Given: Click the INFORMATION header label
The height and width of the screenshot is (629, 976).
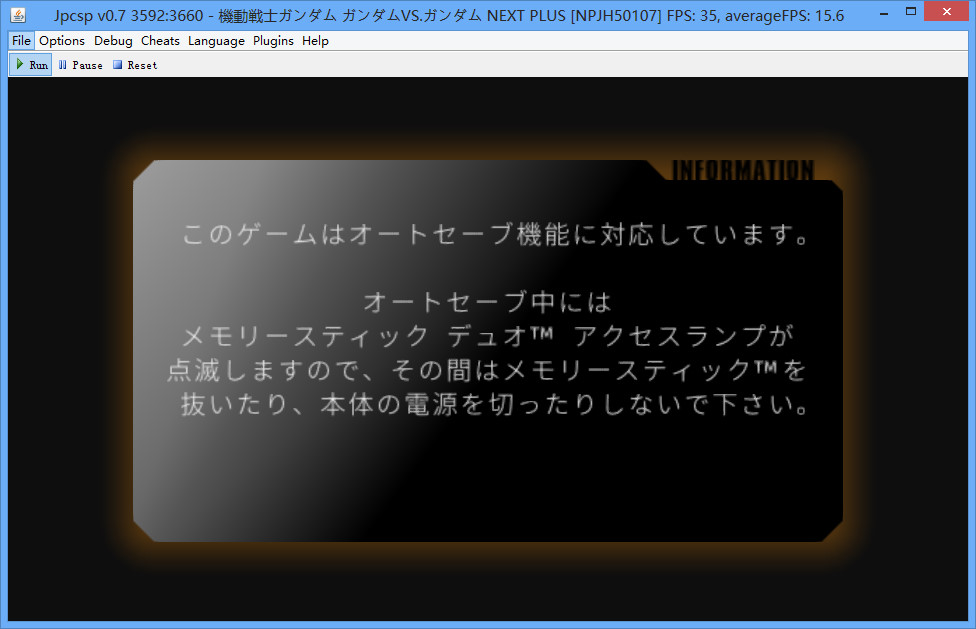Looking at the screenshot, I should pos(743,171).
